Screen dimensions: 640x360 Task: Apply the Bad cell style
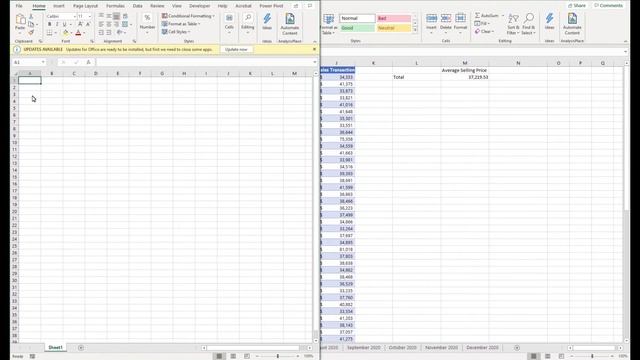pos(393,18)
